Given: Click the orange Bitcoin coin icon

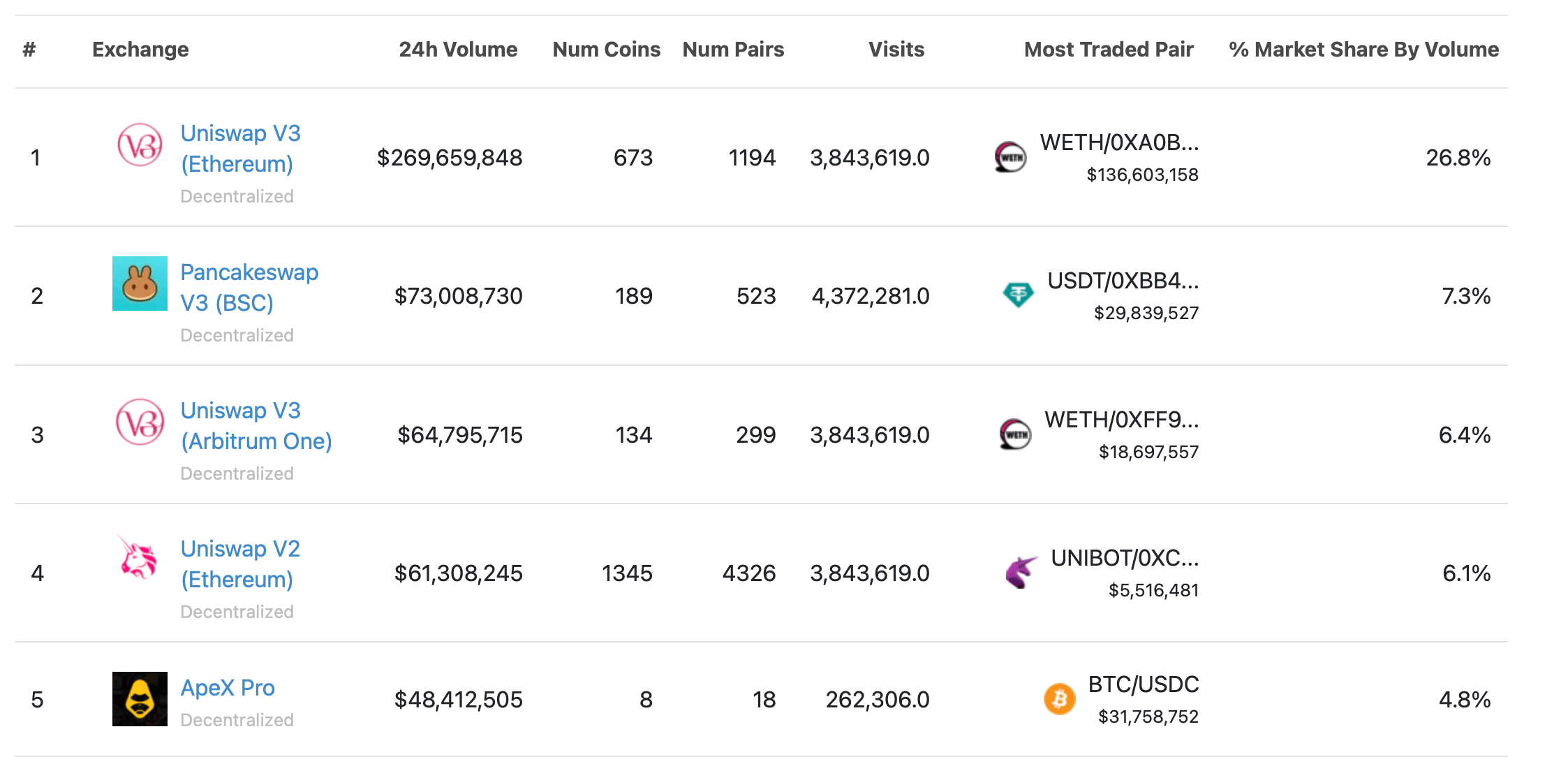Looking at the screenshot, I should 1059,698.
